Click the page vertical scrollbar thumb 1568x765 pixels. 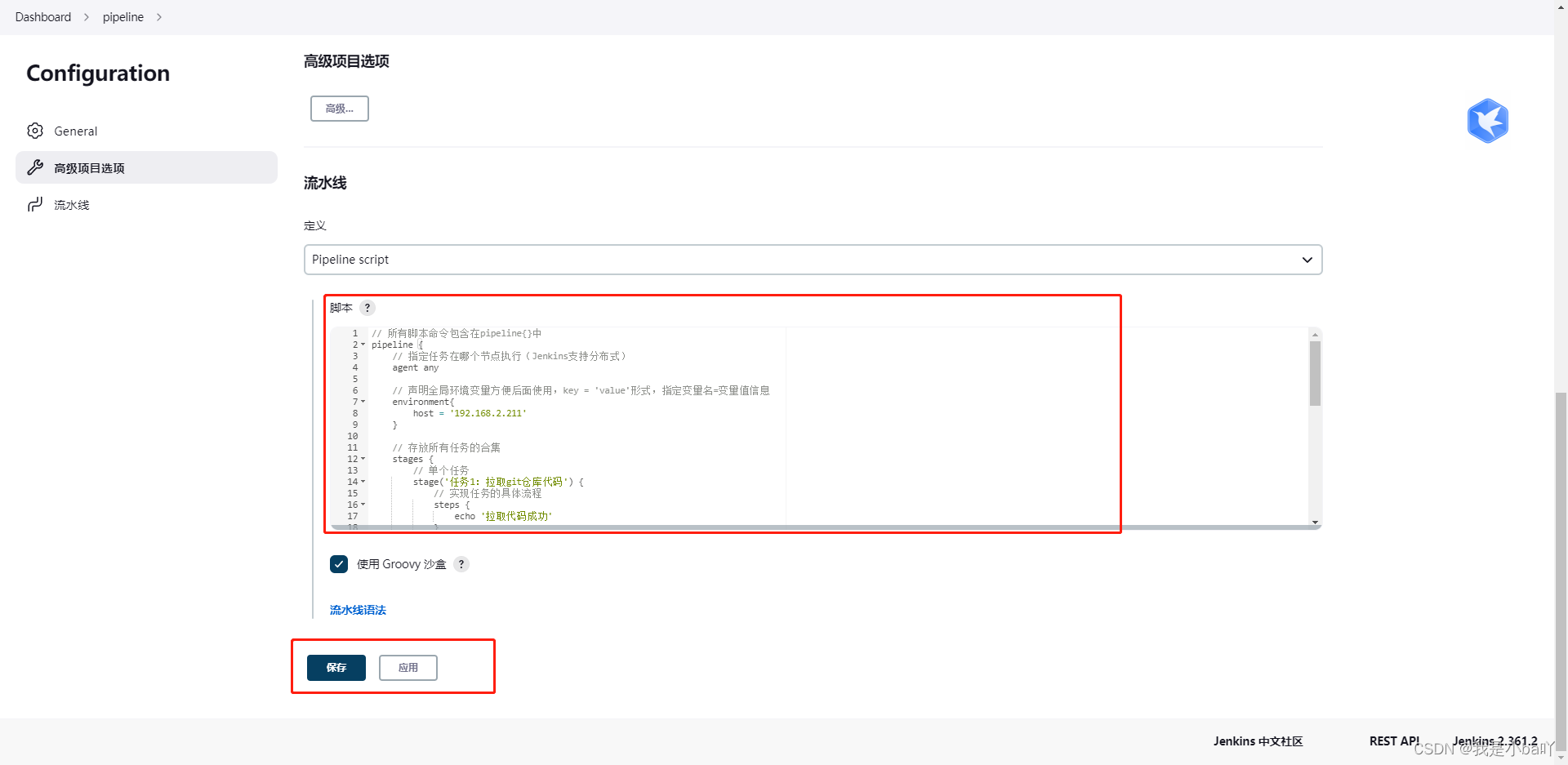tap(1561, 572)
